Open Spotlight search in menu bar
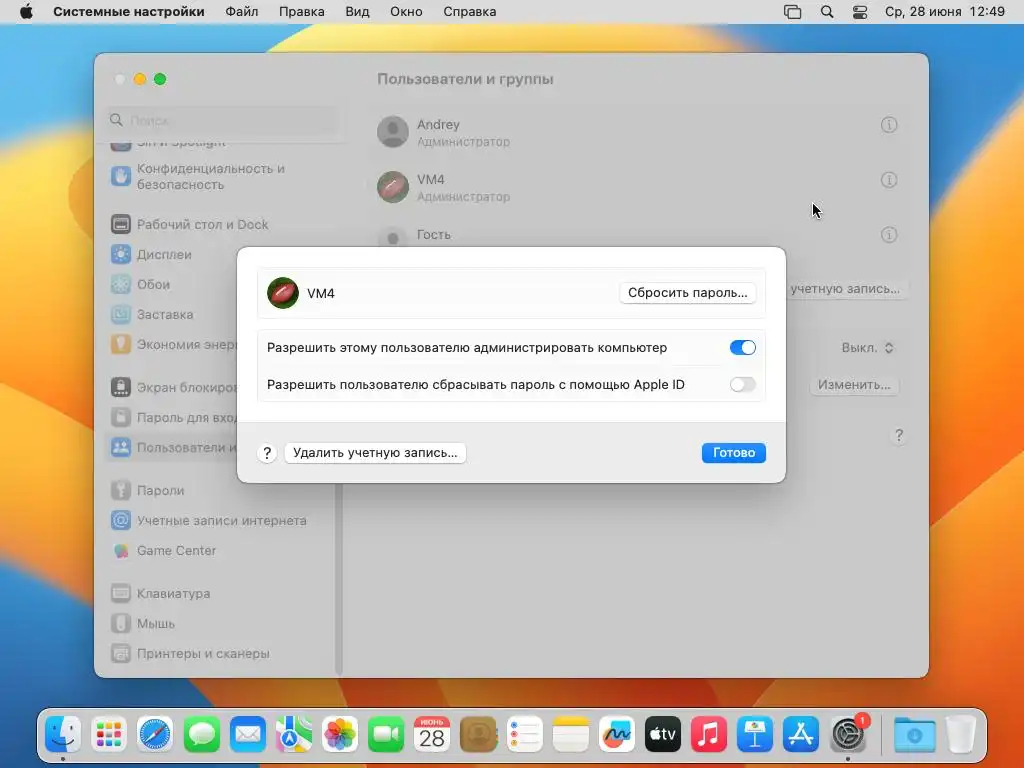The image size is (1024, 768). (x=827, y=12)
